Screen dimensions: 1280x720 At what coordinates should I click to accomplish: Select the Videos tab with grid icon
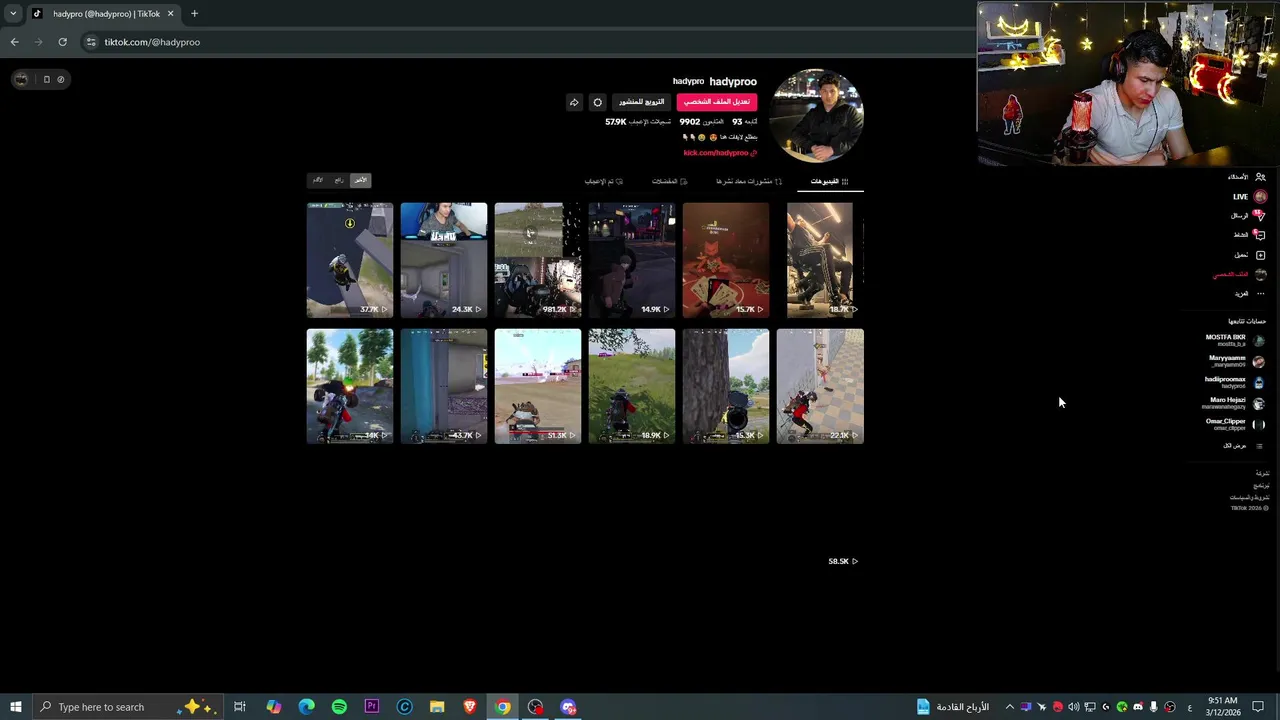click(829, 181)
